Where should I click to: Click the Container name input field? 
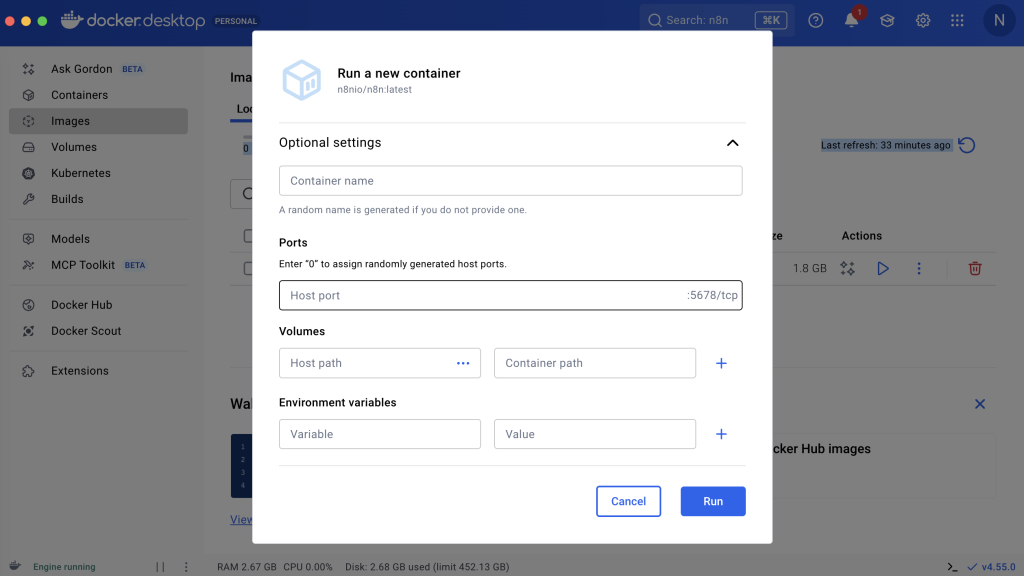(510, 181)
